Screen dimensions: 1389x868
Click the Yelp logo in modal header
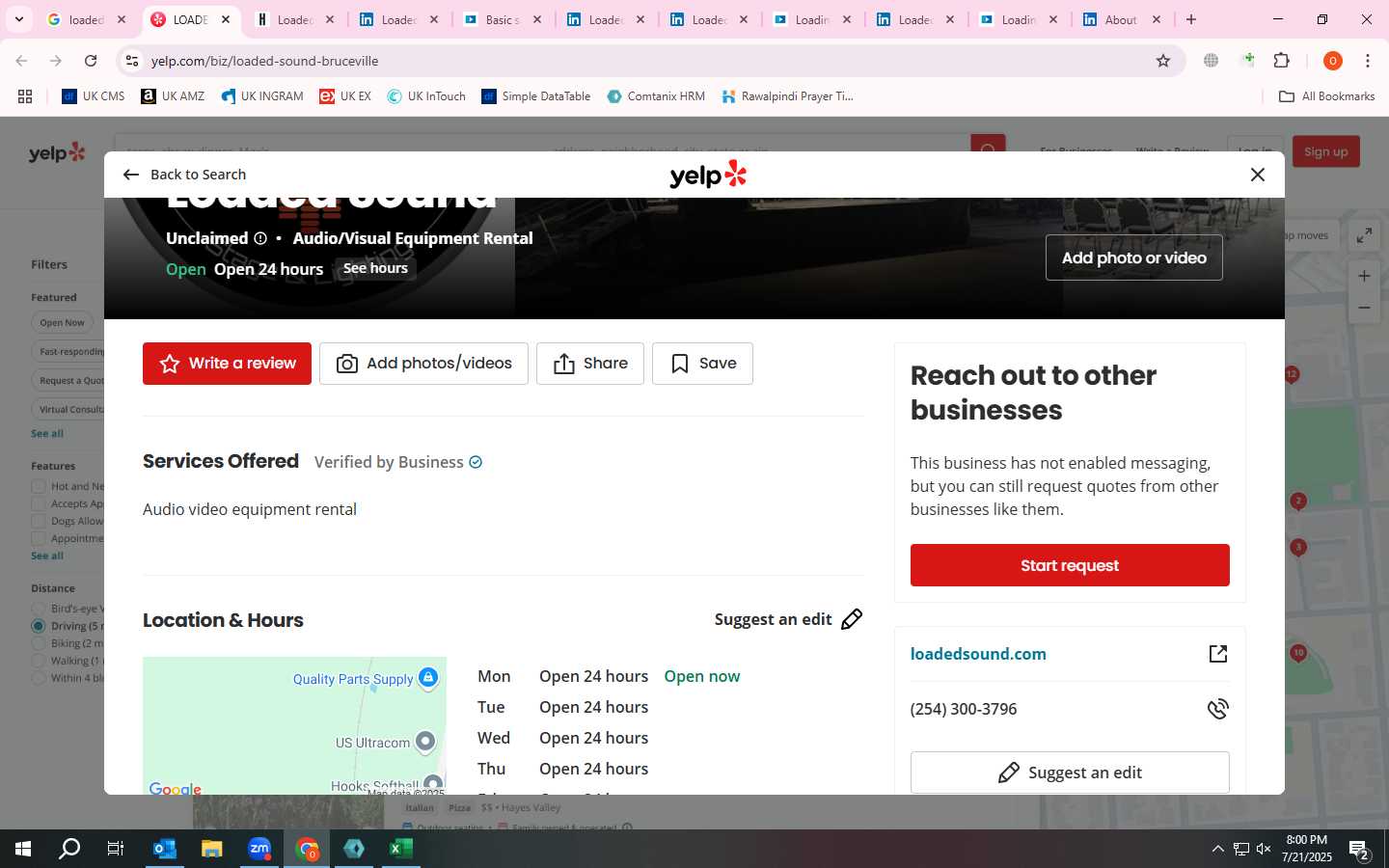coord(708,175)
